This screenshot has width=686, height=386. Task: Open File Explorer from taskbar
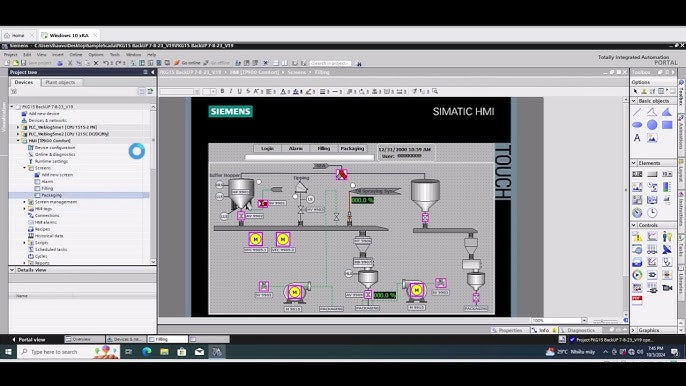164,352
